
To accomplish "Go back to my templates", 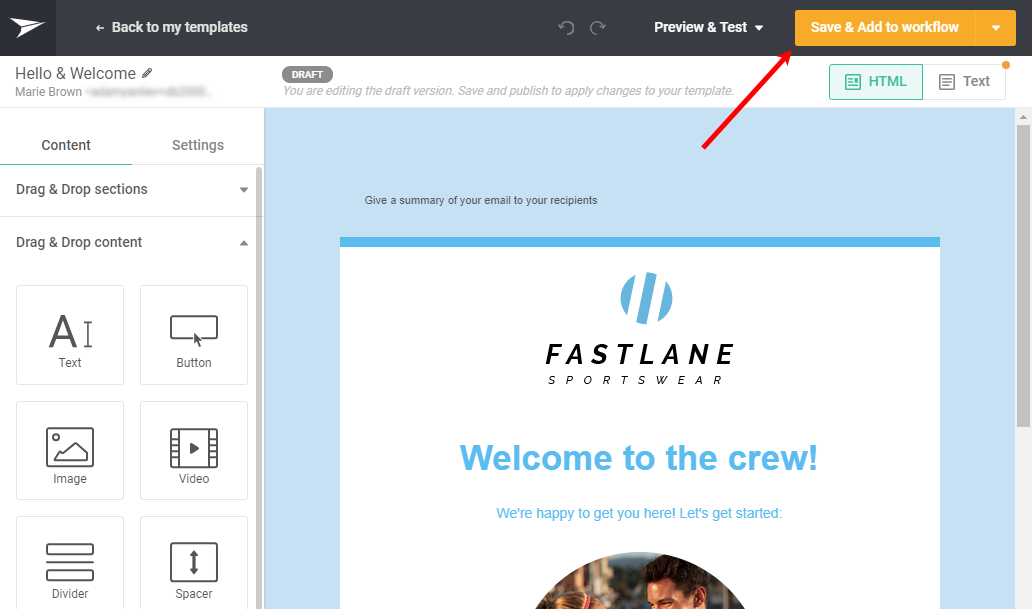I will click(172, 27).
